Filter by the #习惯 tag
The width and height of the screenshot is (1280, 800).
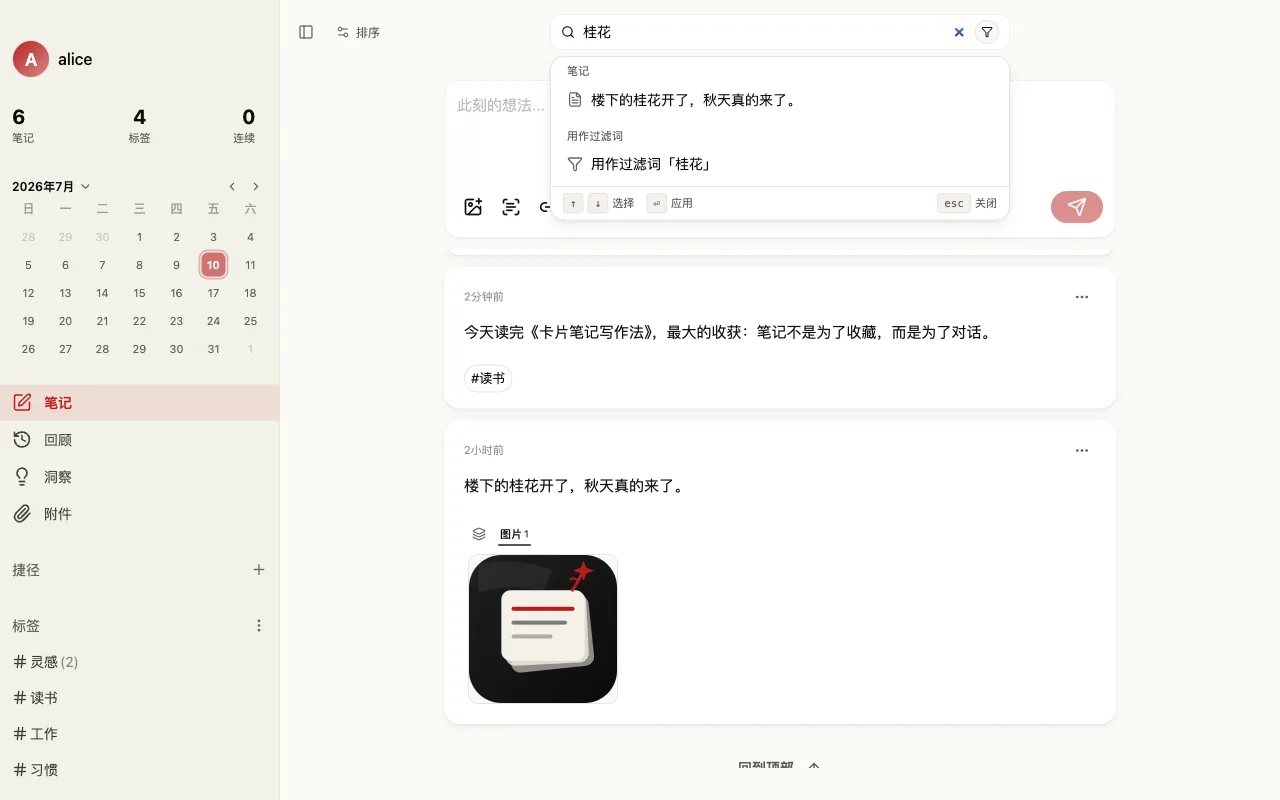point(36,770)
